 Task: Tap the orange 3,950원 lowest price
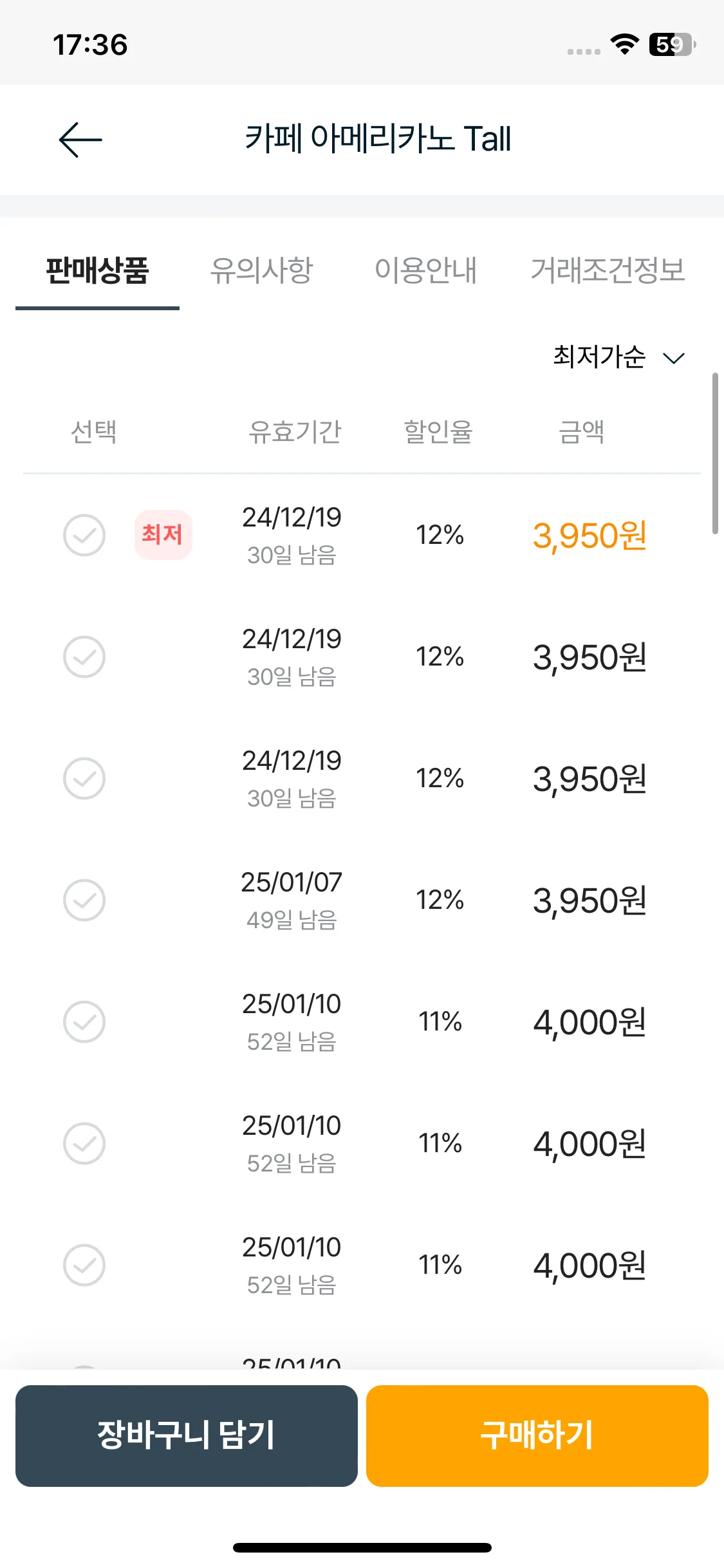589,536
